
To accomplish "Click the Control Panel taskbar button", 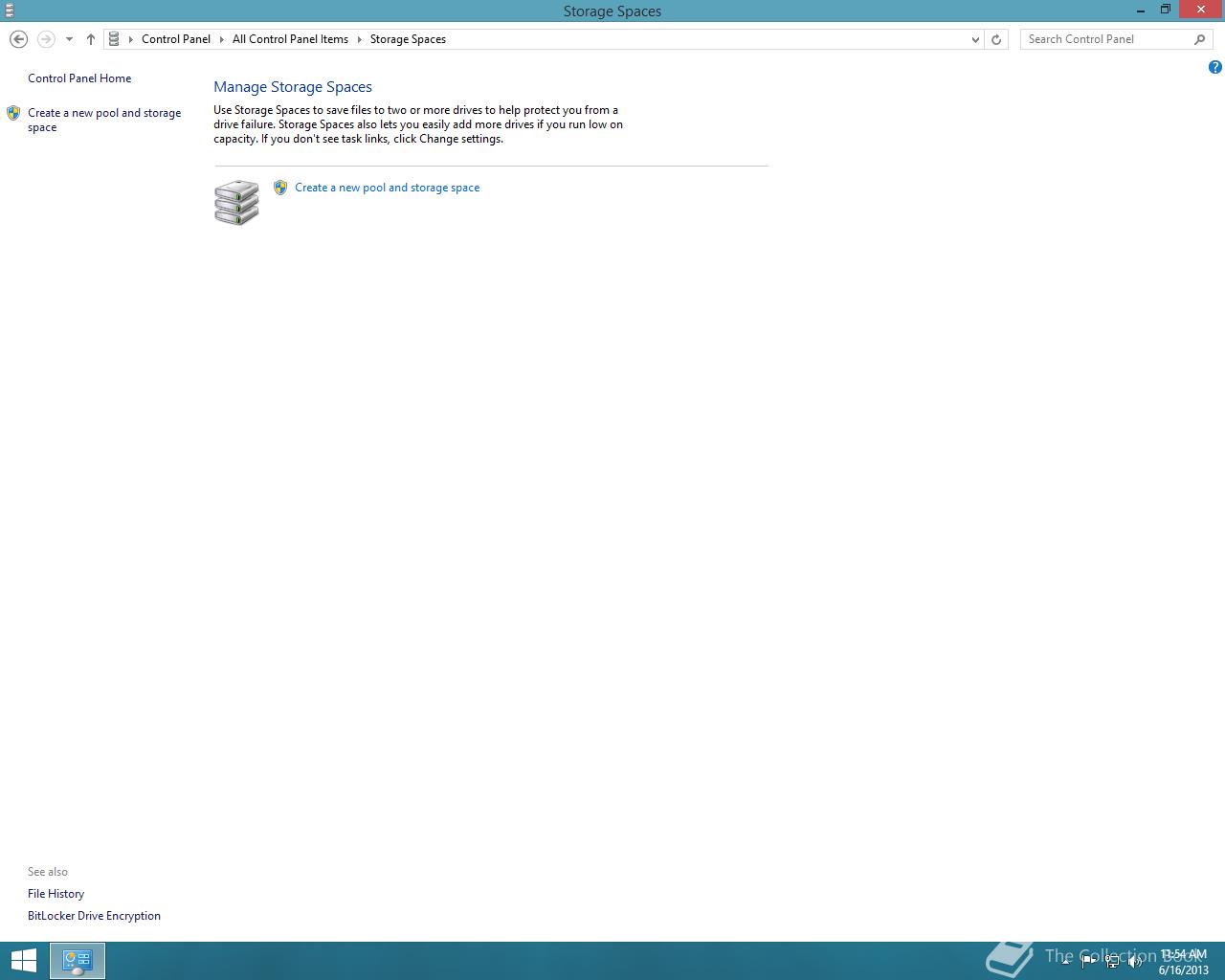I will click(78, 961).
